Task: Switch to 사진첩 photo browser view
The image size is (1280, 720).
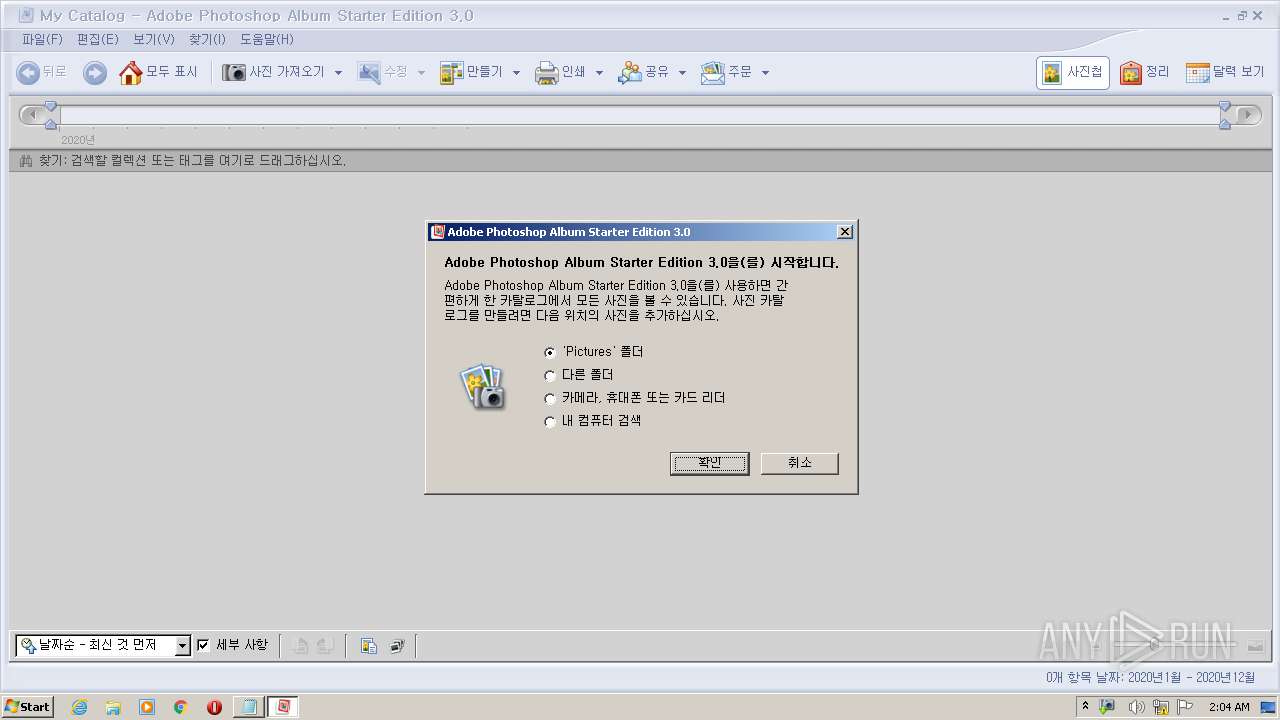Action: 1072,73
